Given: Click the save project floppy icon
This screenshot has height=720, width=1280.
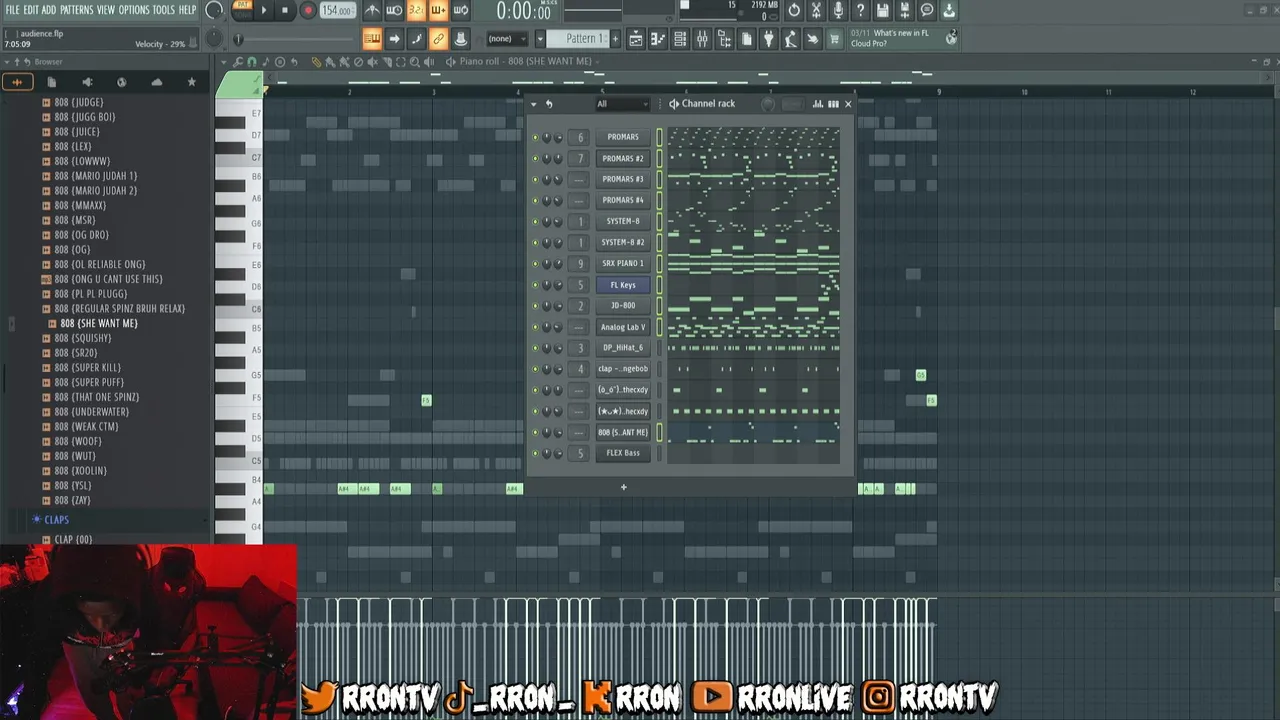Looking at the screenshot, I should 883,11.
